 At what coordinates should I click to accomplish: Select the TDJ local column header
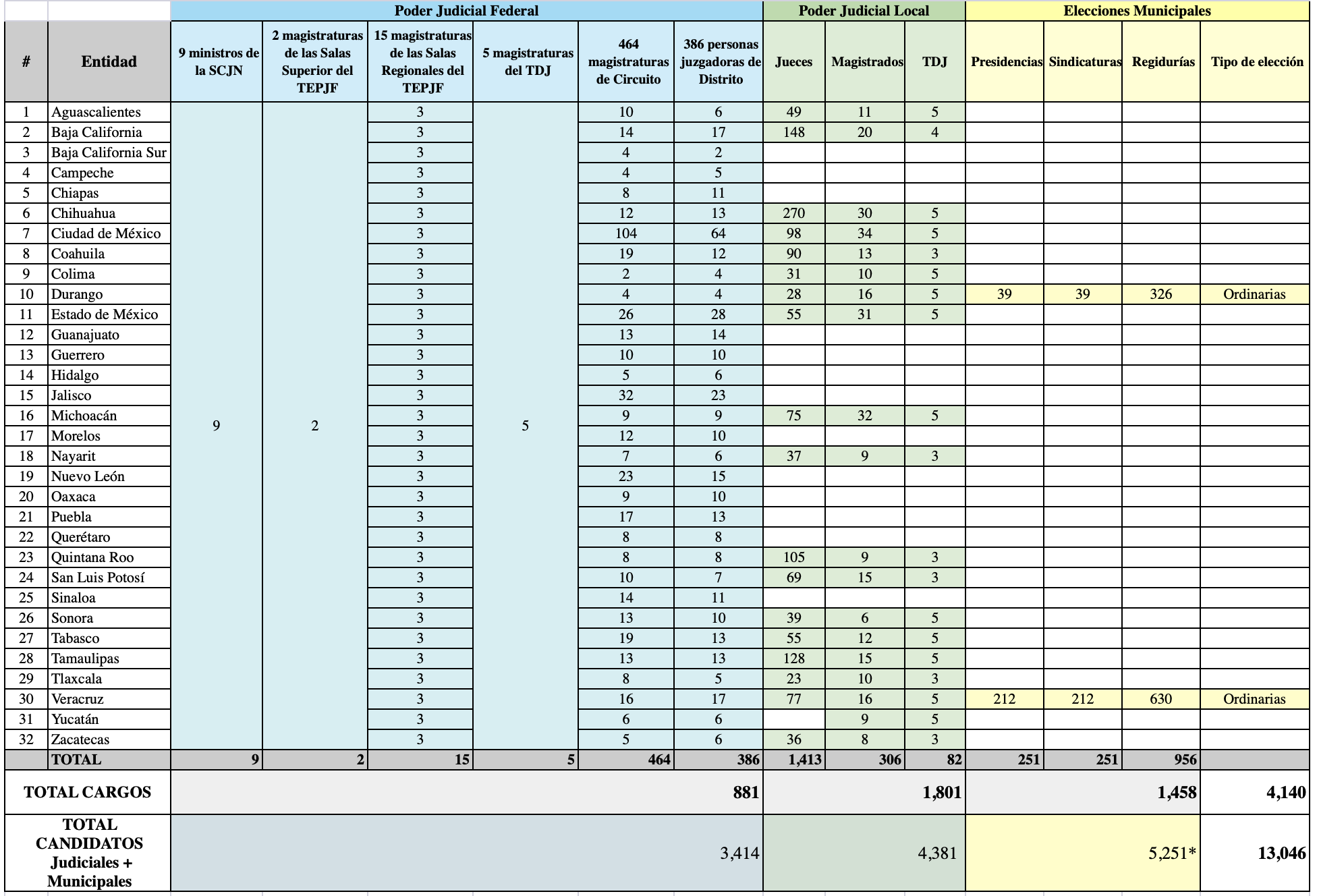coord(934,61)
